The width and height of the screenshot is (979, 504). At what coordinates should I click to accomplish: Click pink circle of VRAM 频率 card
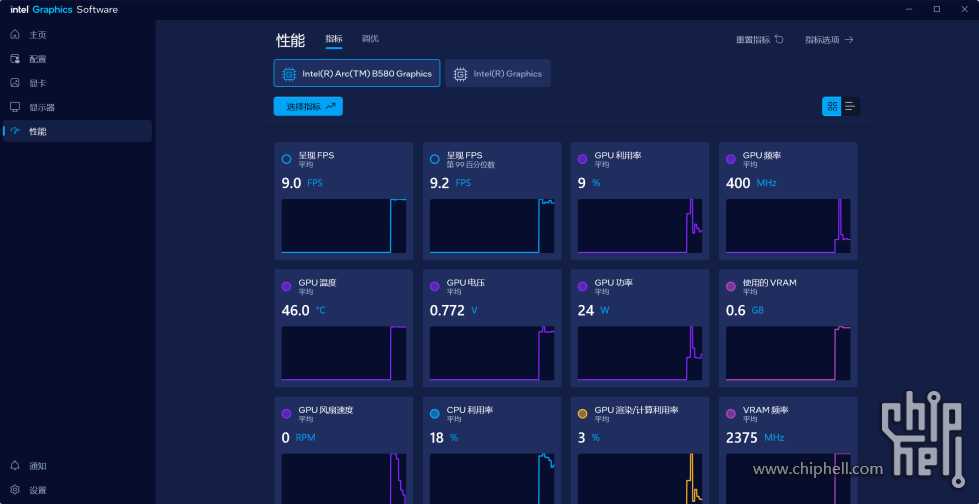click(x=731, y=414)
